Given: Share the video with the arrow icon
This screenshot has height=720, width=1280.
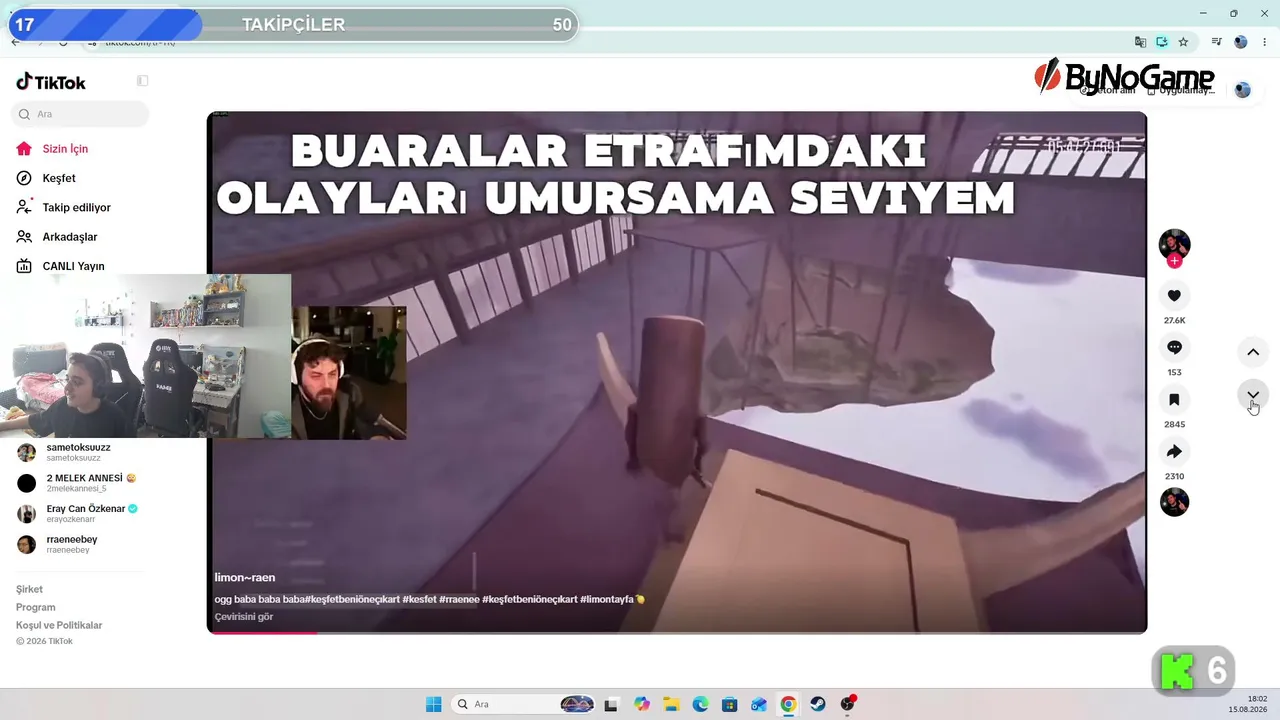Looking at the screenshot, I should pyautogui.click(x=1174, y=451).
